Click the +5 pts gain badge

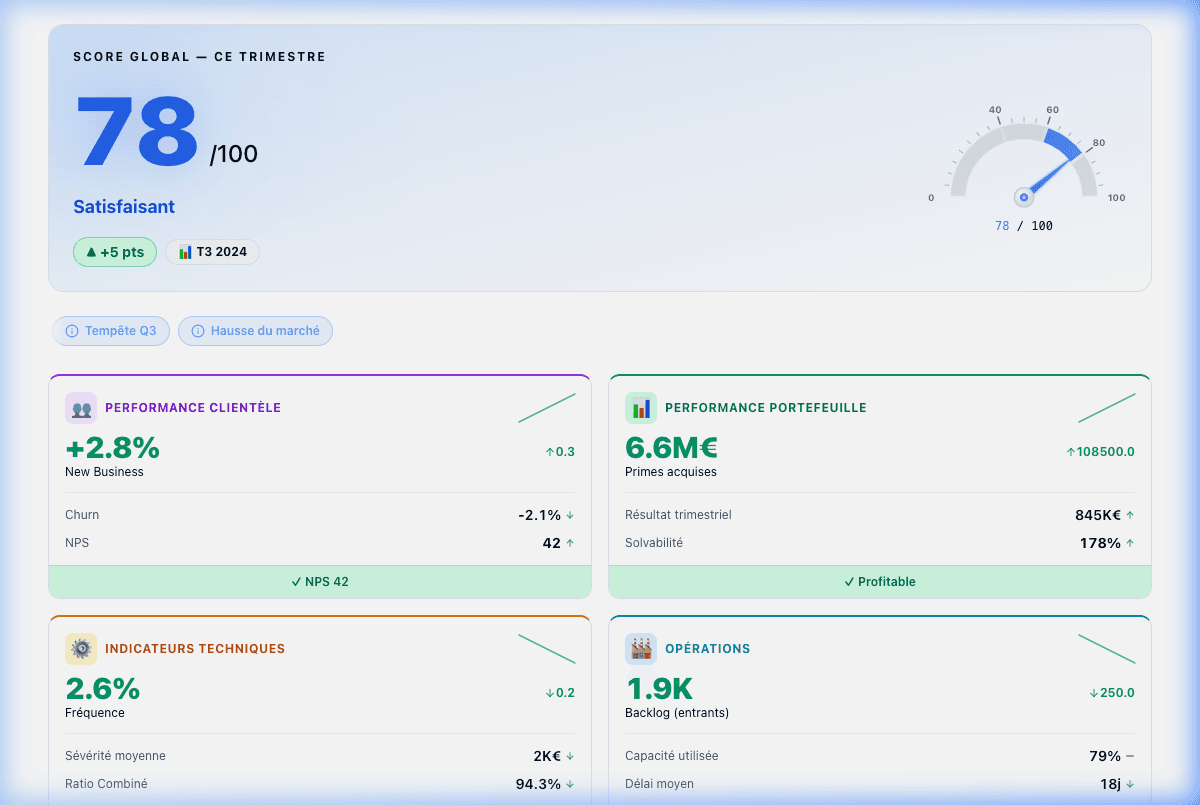pyautogui.click(x=114, y=251)
